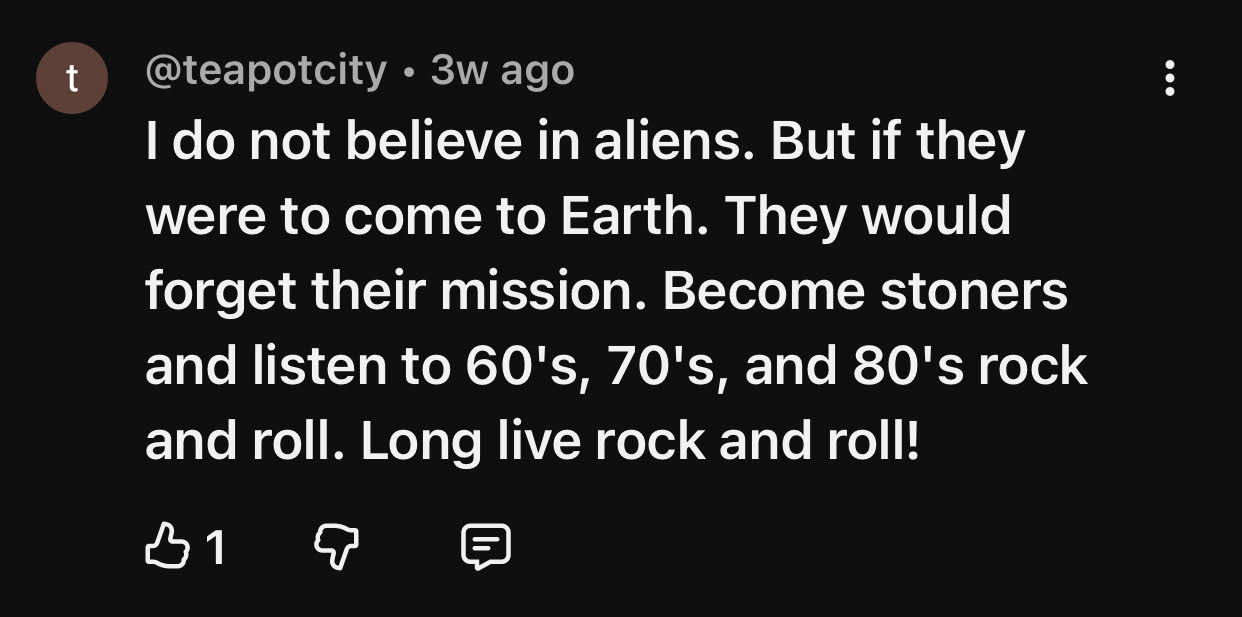This screenshot has width=1242, height=617.
Task: Open the @teapotcity channel link
Action: click(266, 71)
